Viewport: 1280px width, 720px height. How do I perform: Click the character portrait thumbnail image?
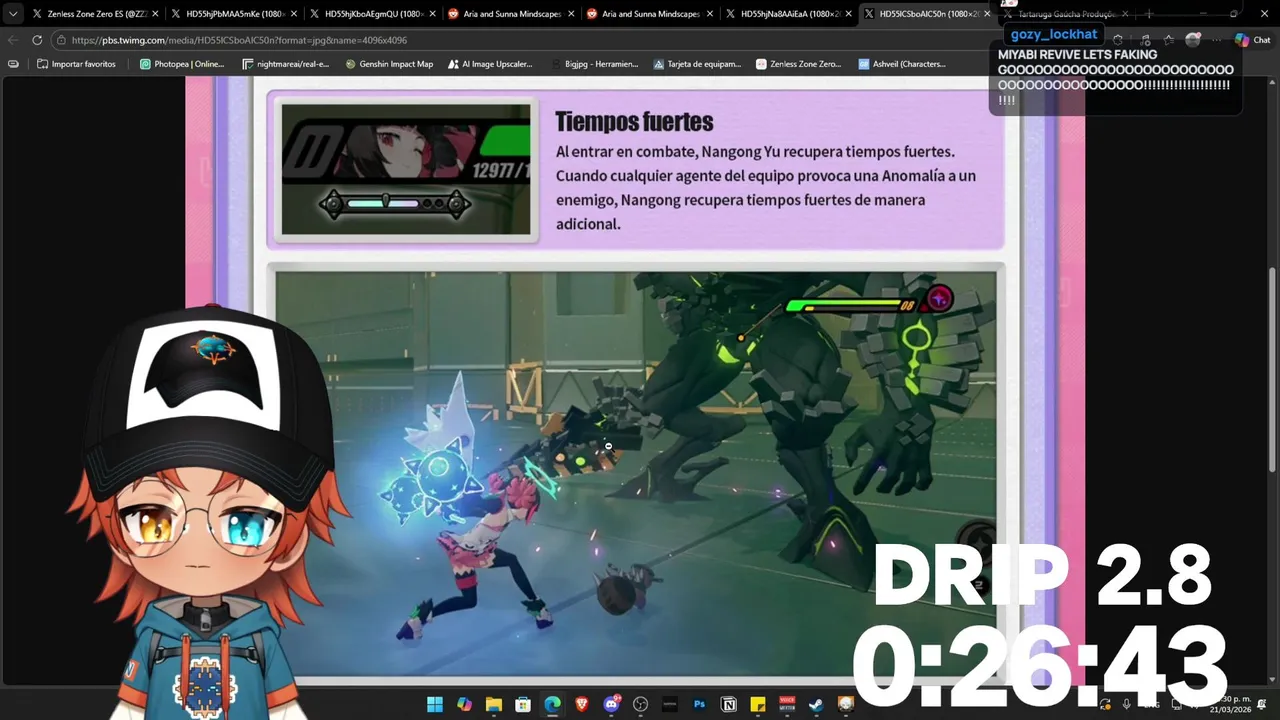406,169
